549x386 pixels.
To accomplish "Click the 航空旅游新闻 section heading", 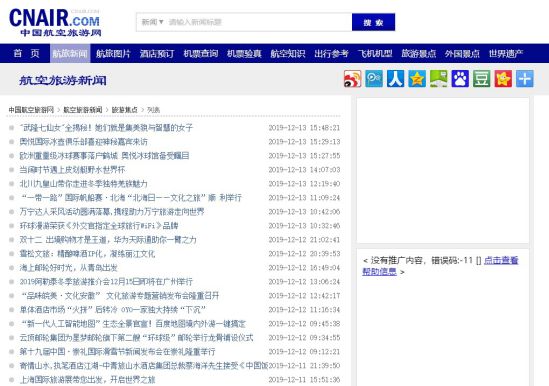I will click(63, 80).
